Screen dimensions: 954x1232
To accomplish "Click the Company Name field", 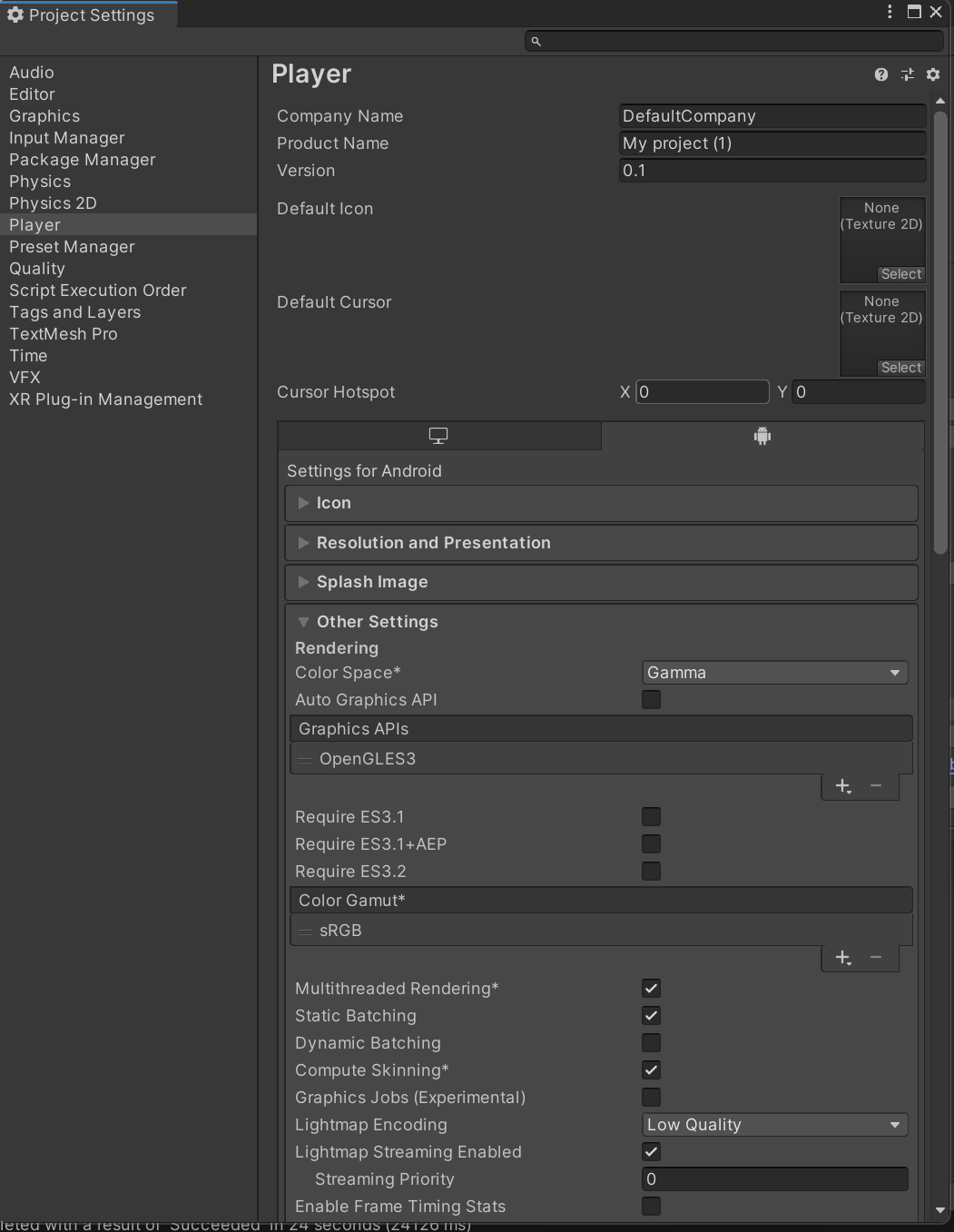I will pyautogui.click(x=772, y=116).
